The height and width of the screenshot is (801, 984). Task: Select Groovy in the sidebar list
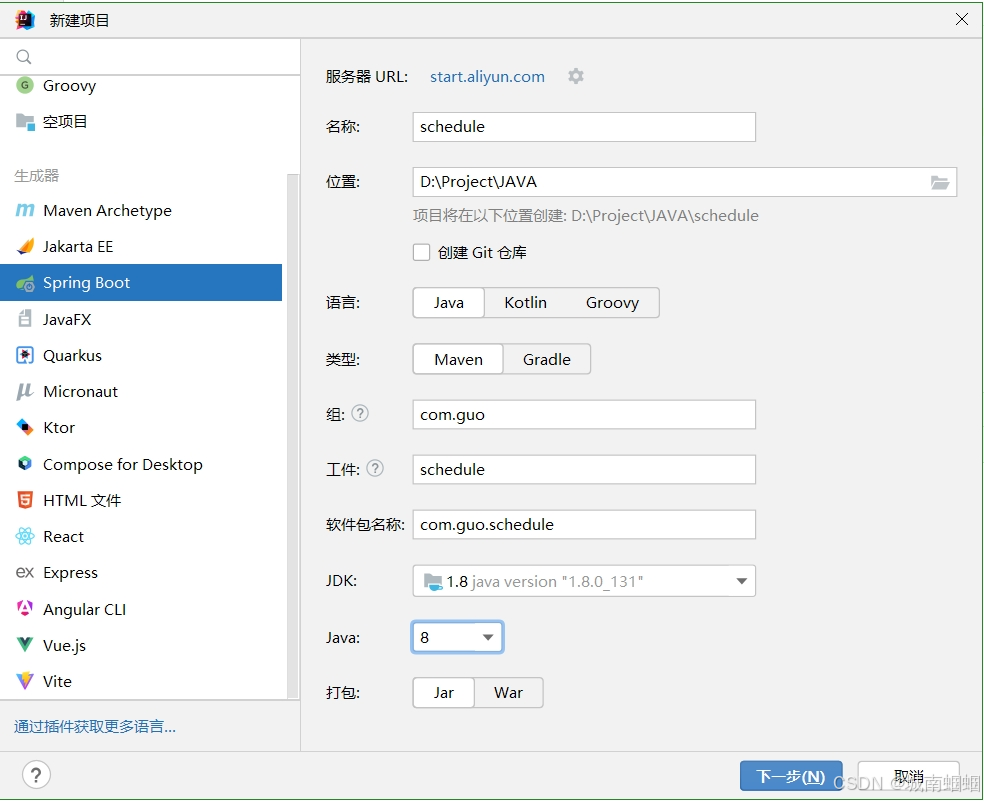point(141,85)
